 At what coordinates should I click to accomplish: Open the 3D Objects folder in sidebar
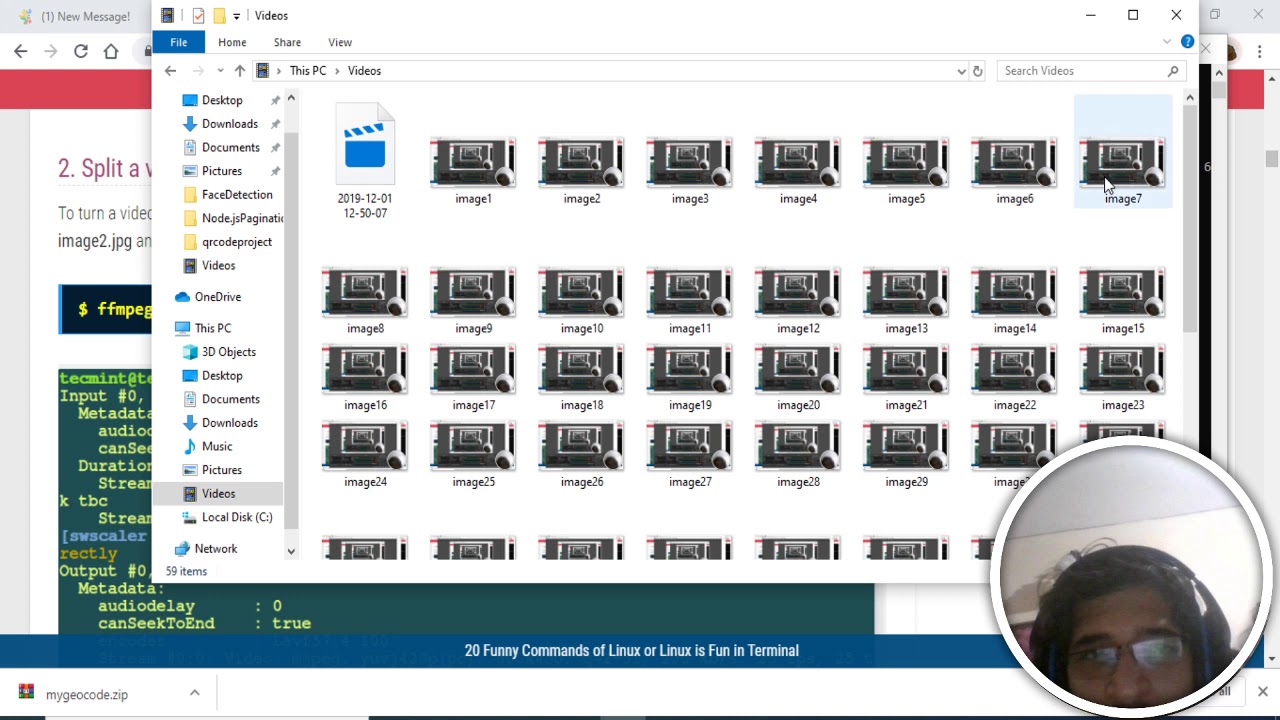point(228,352)
